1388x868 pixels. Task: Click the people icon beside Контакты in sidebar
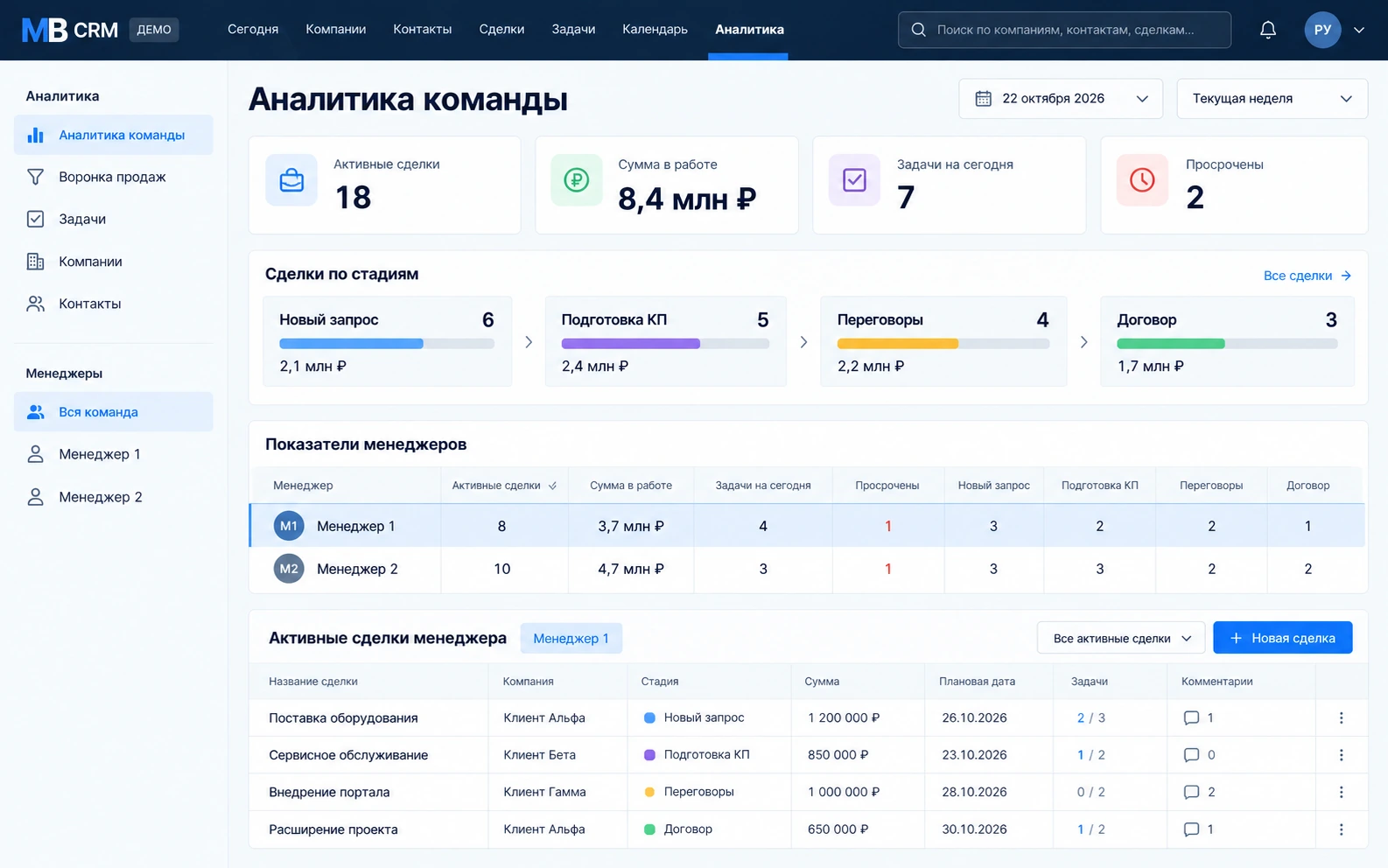click(35, 304)
